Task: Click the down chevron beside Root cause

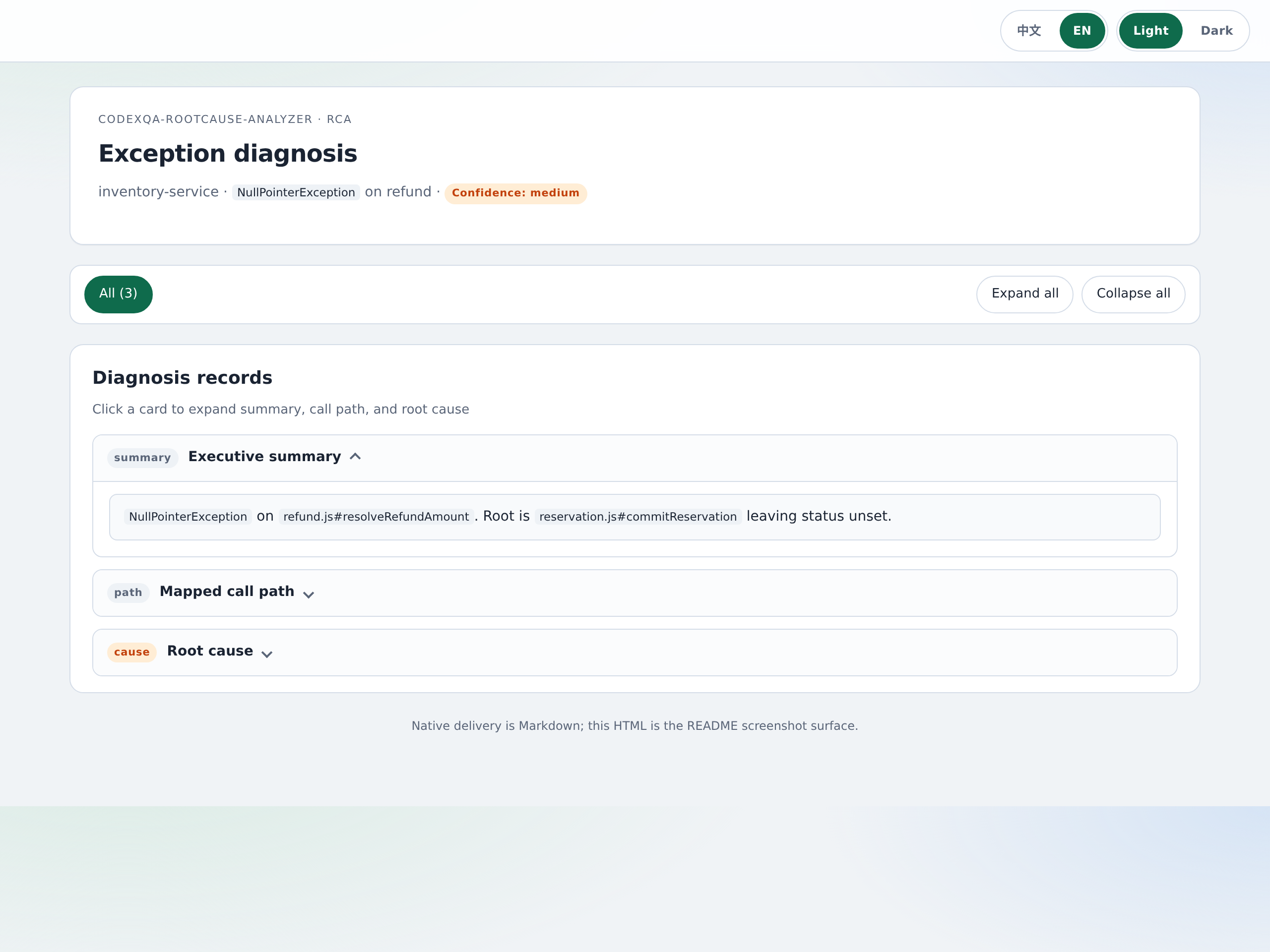Action: [x=267, y=654]
